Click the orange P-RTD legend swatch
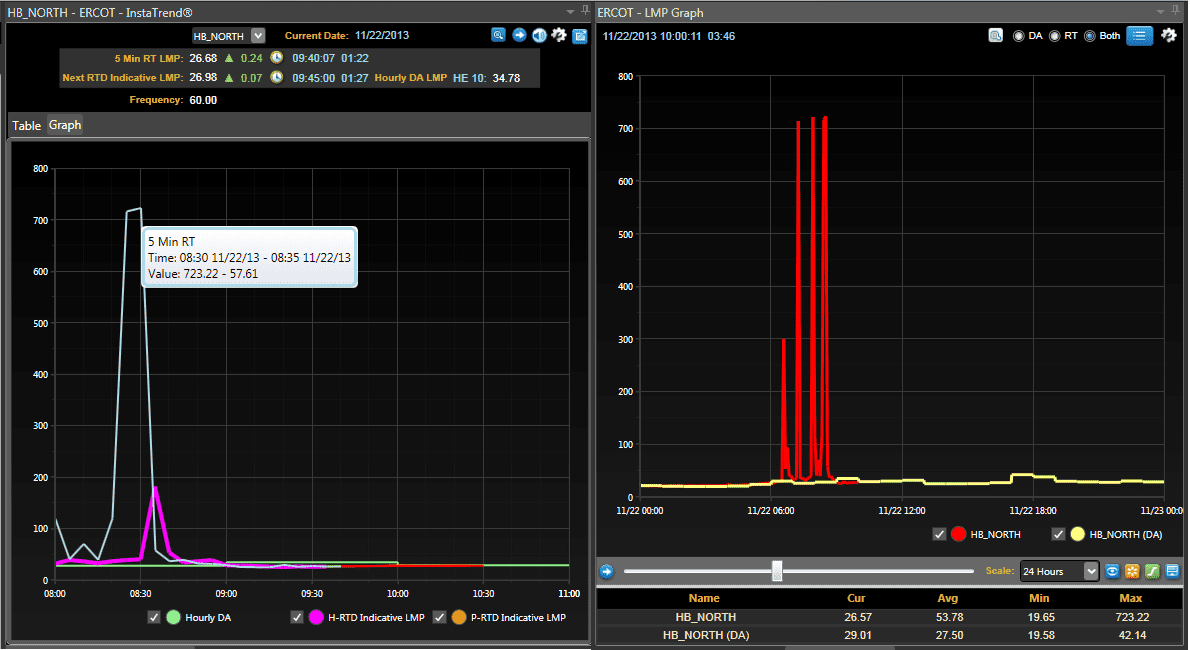This screenshot has height=650, width=1190. [x=458, y=617]
